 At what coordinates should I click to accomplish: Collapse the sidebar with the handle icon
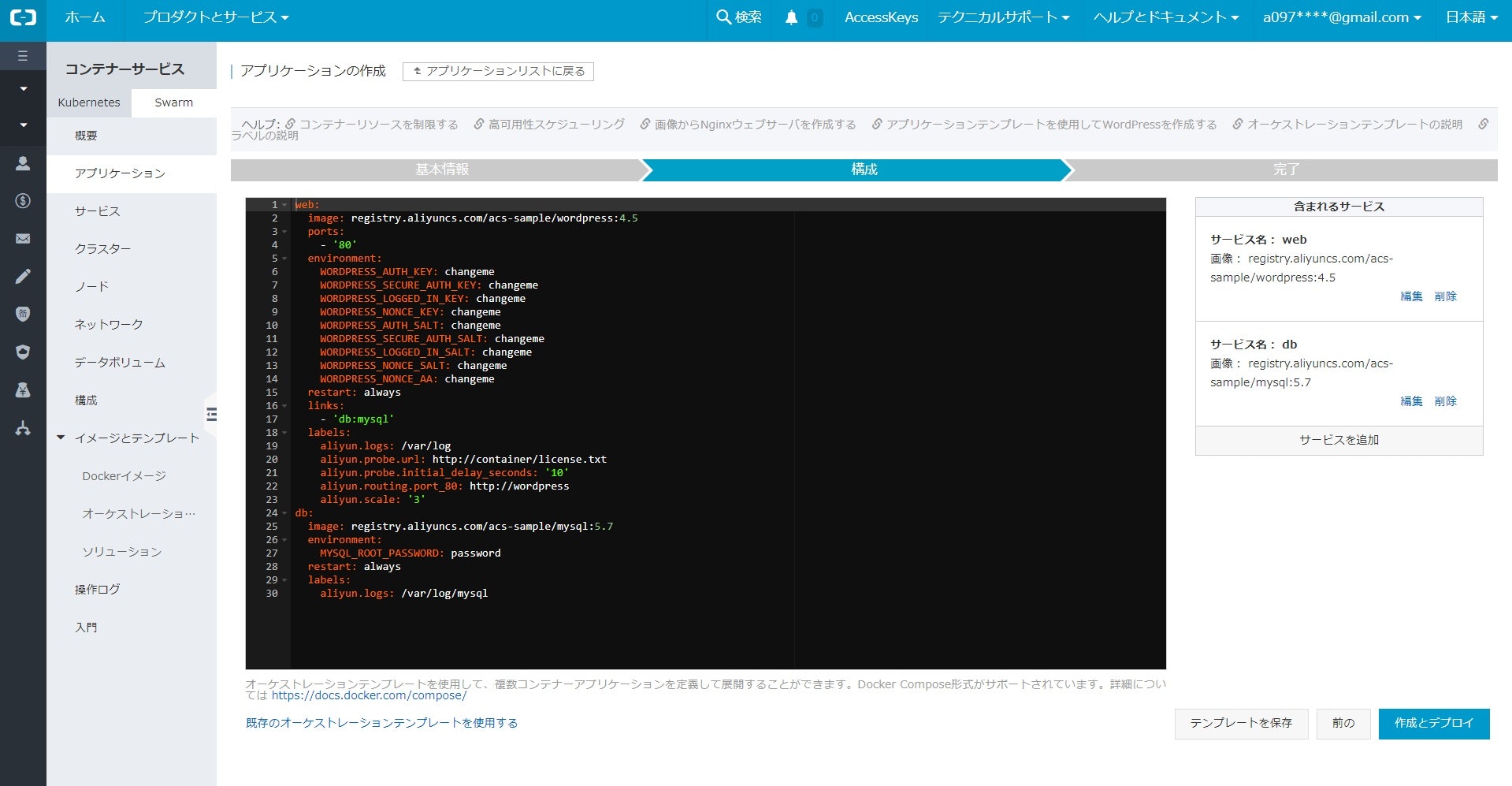pos(211,415)
